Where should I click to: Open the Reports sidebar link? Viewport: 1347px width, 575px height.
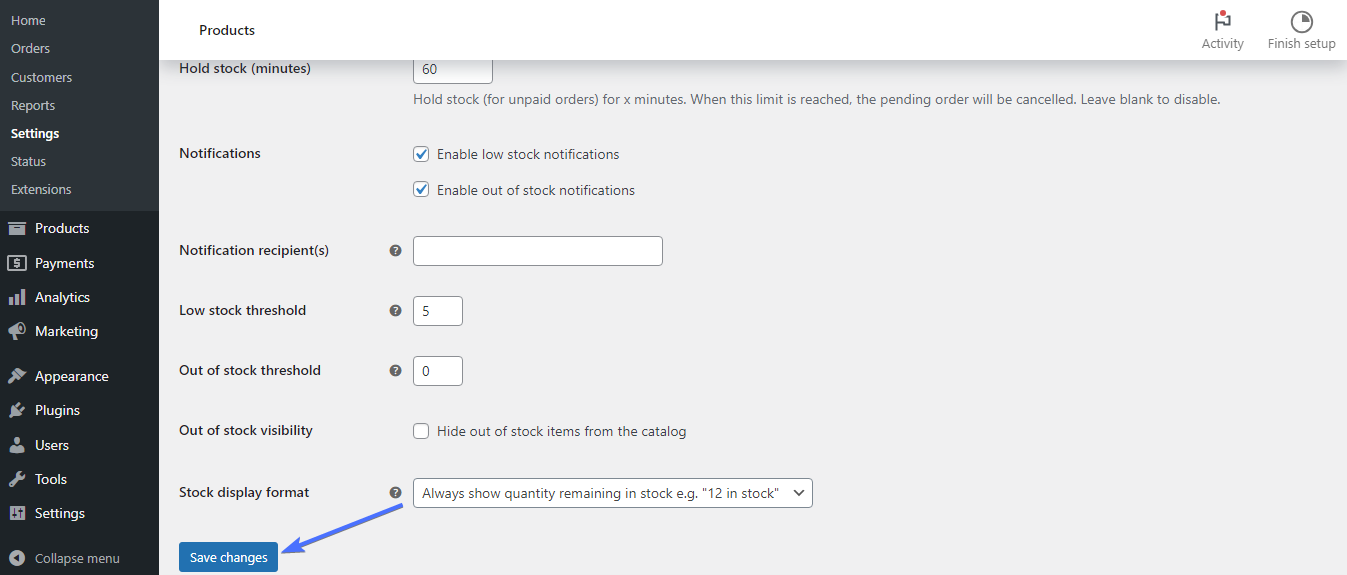pyautogui.click(x=33, y=105)
